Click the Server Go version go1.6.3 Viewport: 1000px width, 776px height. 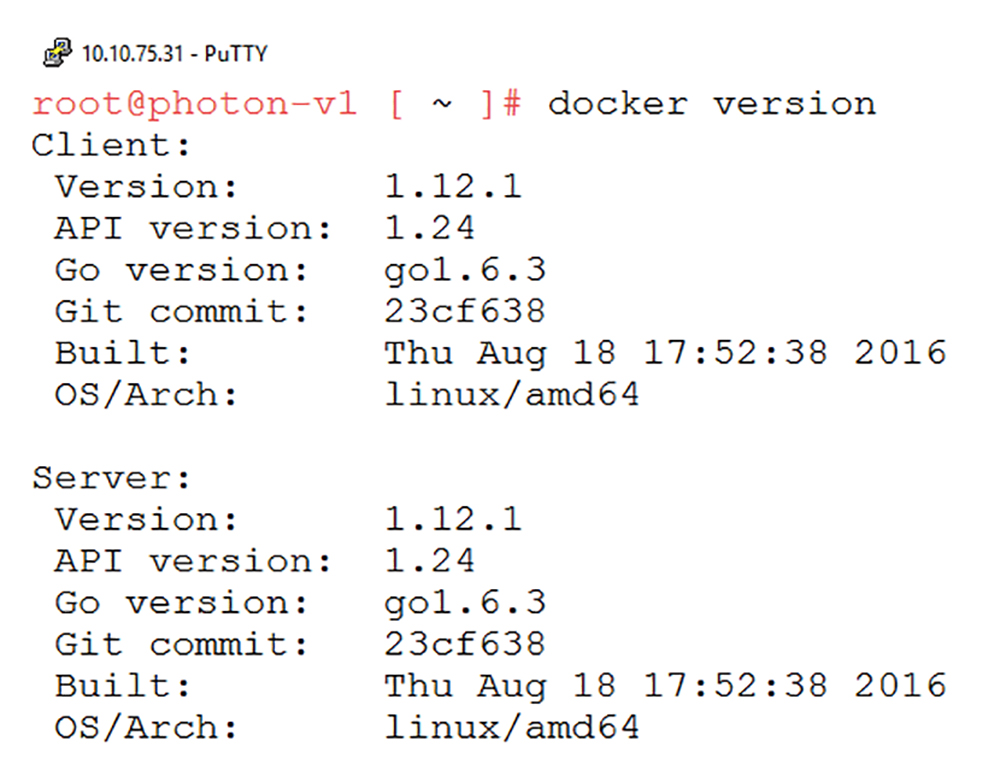[x=465, y=604]
